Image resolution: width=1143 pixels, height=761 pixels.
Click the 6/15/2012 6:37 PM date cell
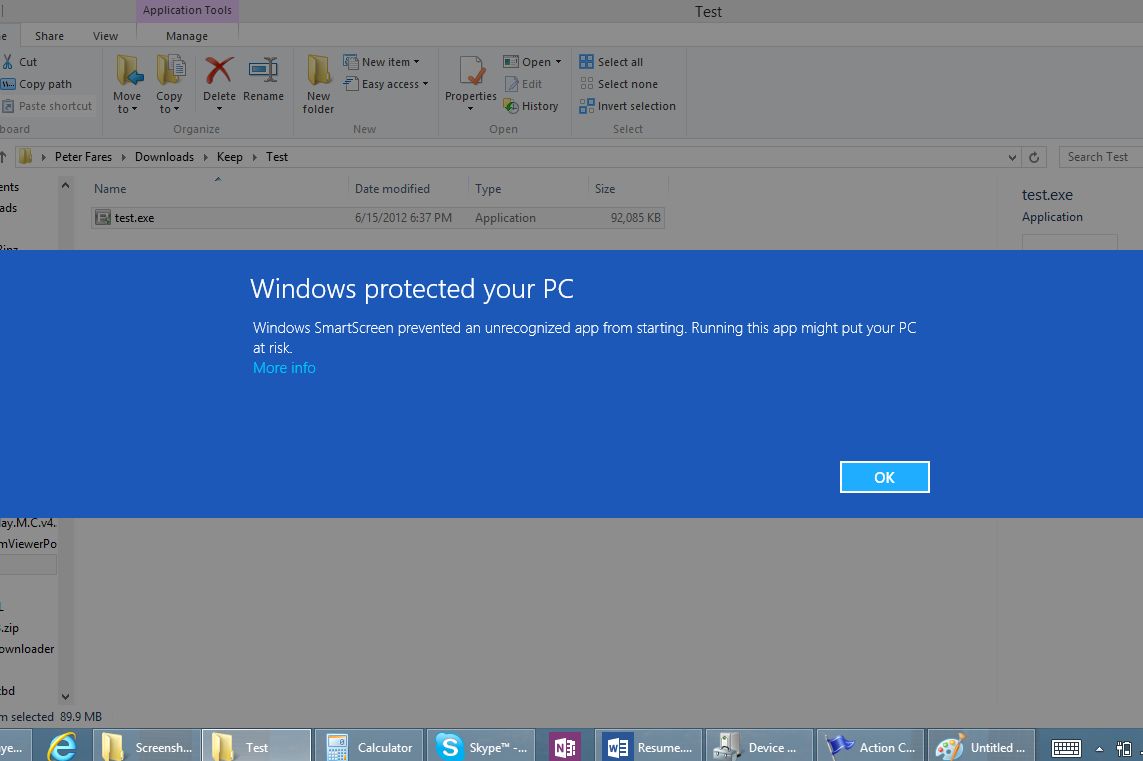pos(403,217)
